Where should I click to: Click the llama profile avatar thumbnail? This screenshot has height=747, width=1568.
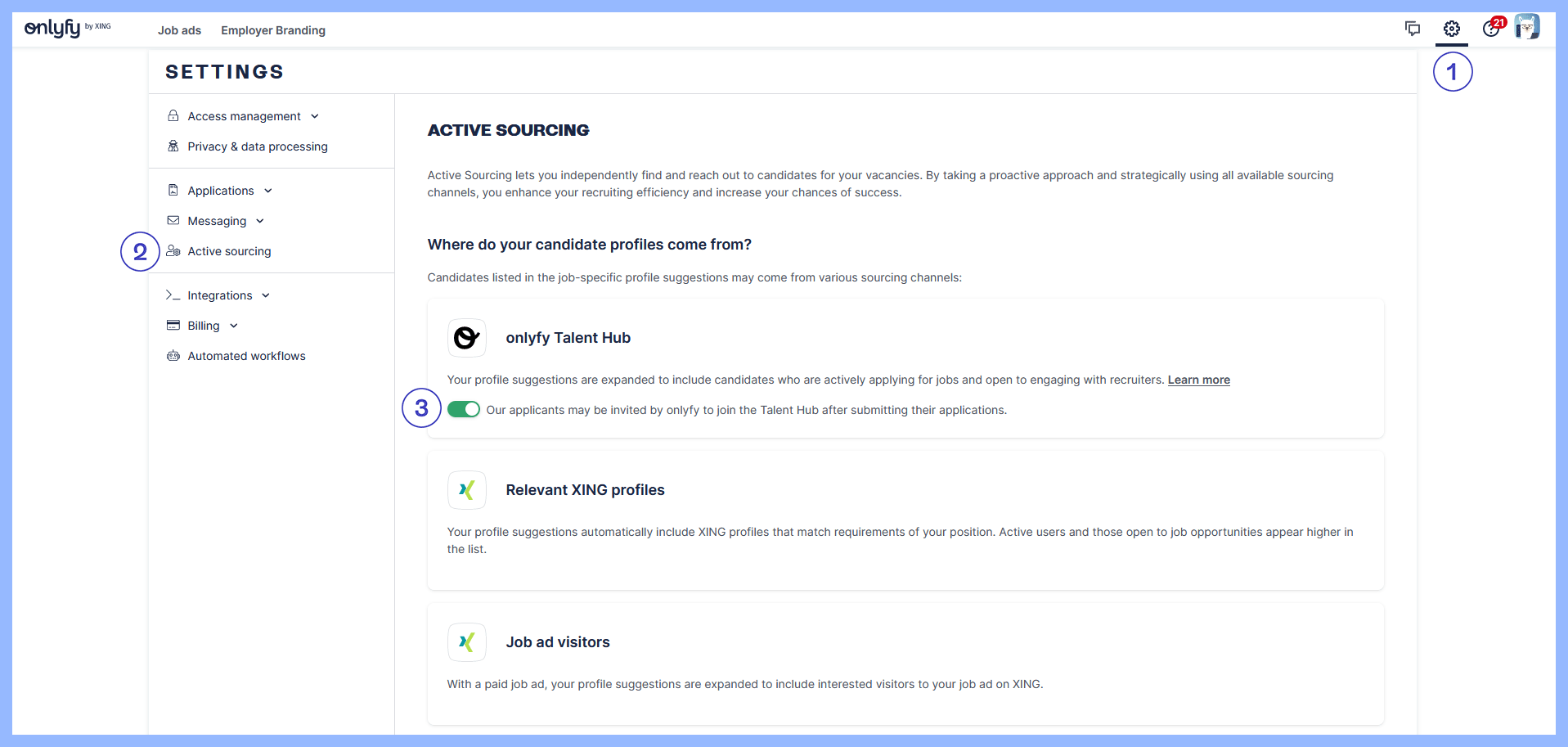(x=1528, y=26)
